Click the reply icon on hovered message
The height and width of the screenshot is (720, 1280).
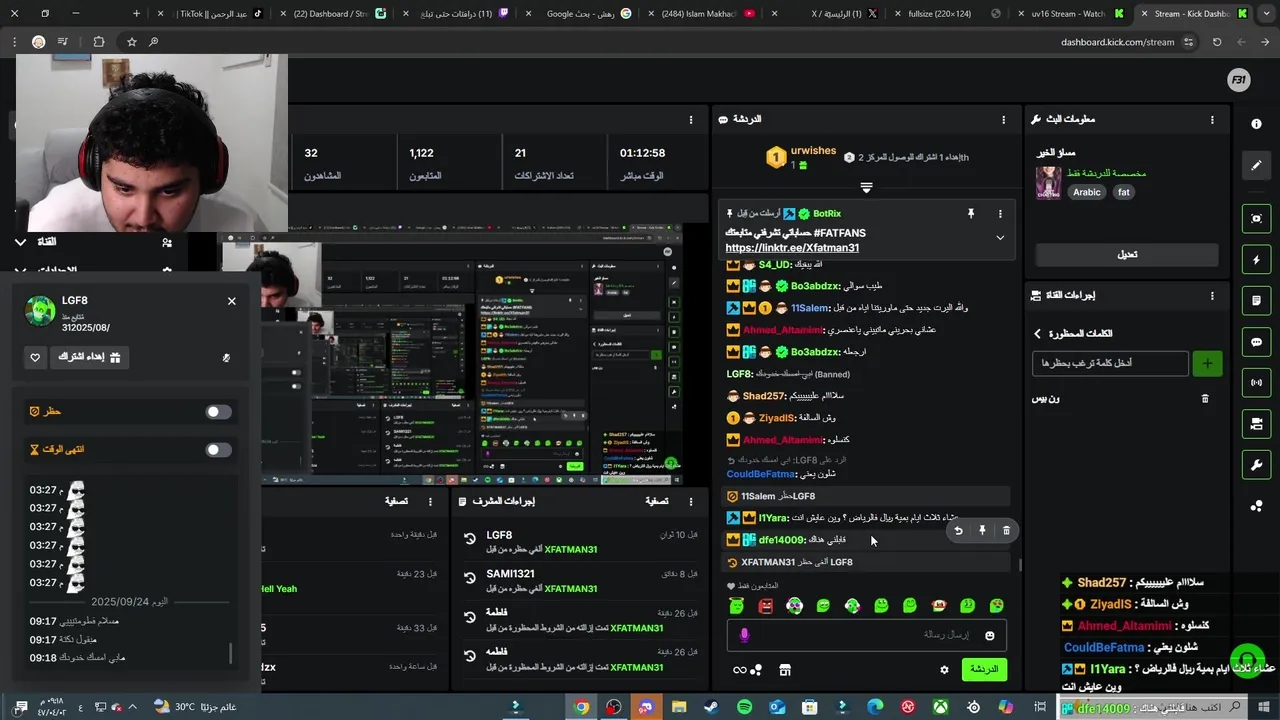click(958, 531)
